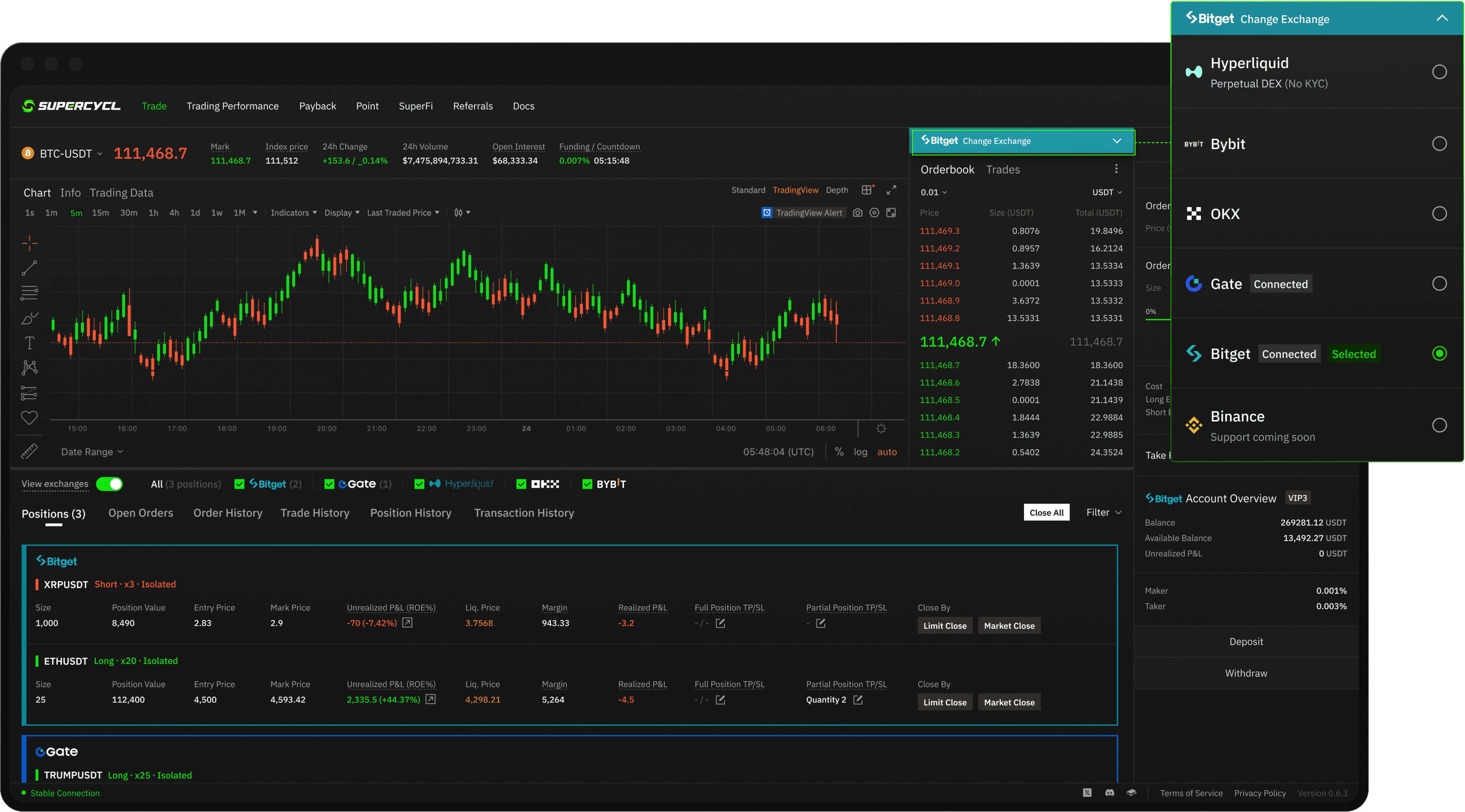The width and height of the screenshot is (1465, 812).
Task: Choose the OKX exchange radio button
Action: coord(1440,214)
